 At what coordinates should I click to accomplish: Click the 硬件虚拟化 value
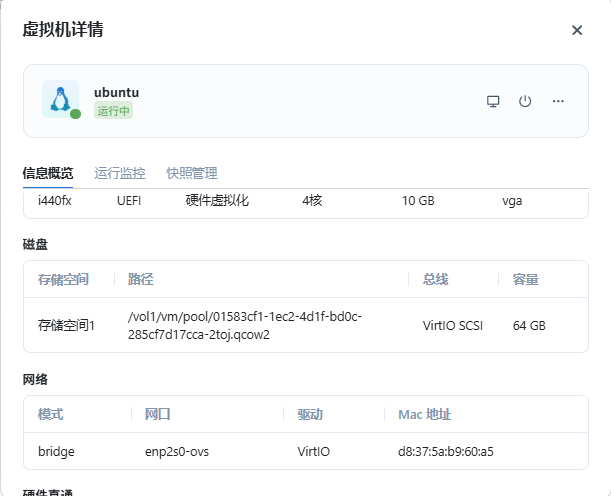(x=217, y=201)
